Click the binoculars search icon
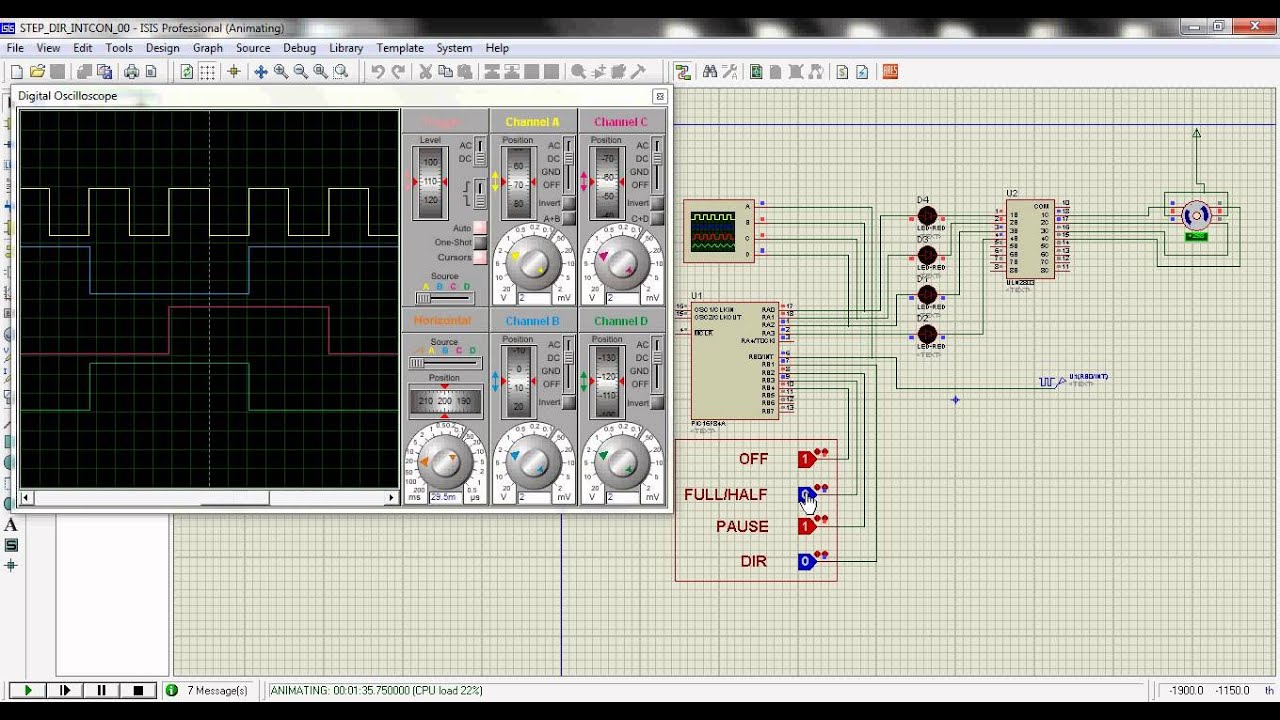The height and width of the screenshot is (720, 1280). 710,71
